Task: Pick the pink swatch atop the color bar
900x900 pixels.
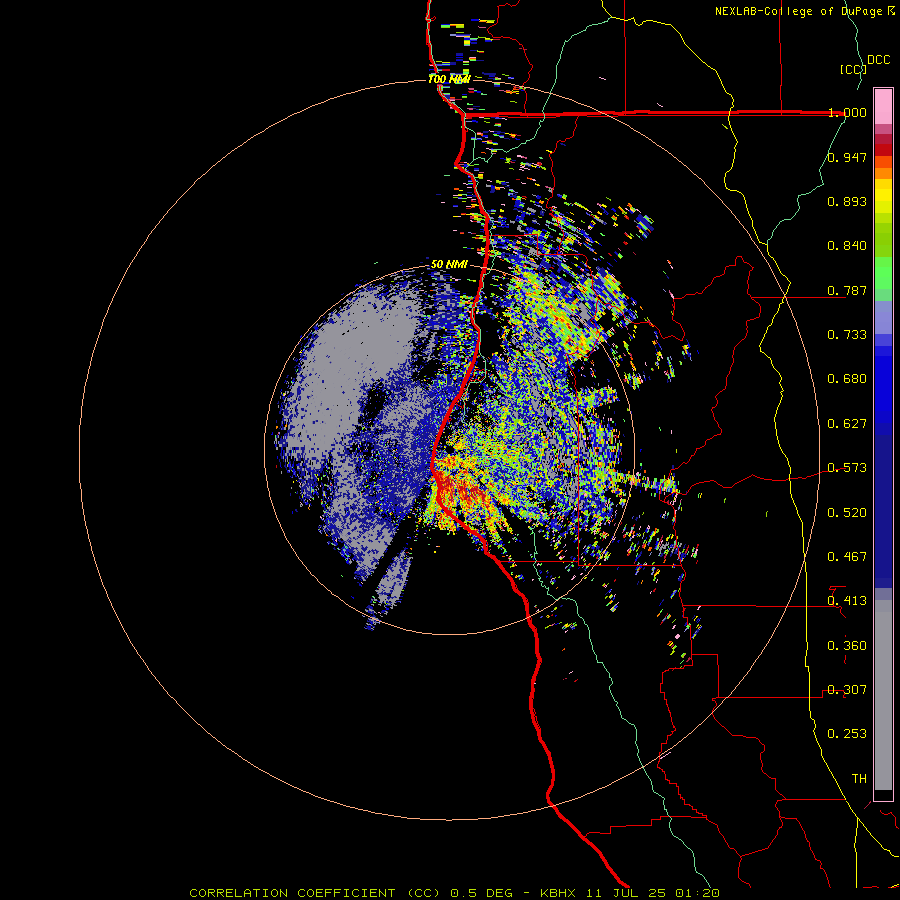Action: 883,106
